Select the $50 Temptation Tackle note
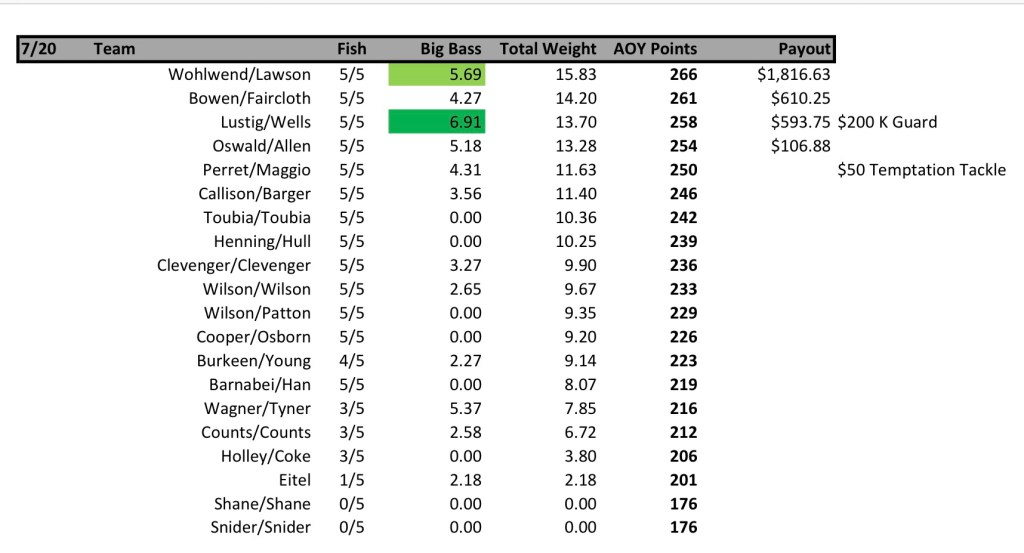This screenshot has width=1024, height=553. (921, 170)
